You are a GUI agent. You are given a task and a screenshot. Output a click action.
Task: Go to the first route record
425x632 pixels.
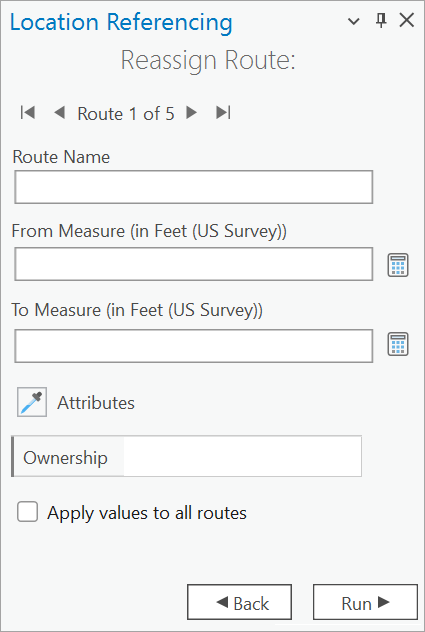[x=27, y=112]
